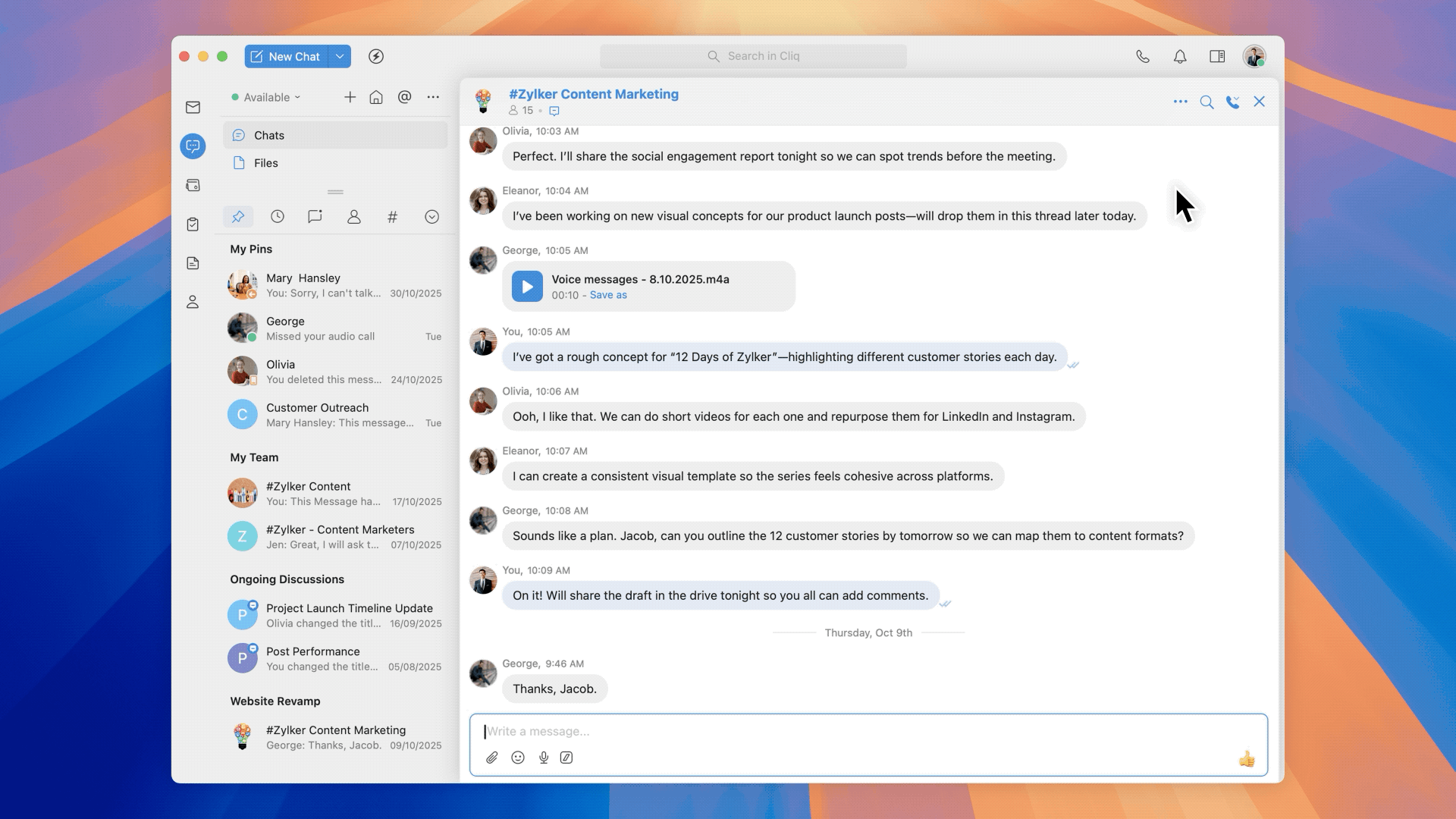The height and width of the screenshot is (819, 1456).
Task: Open the notes document icon in sidebar
Action: (x=193, y=262)
